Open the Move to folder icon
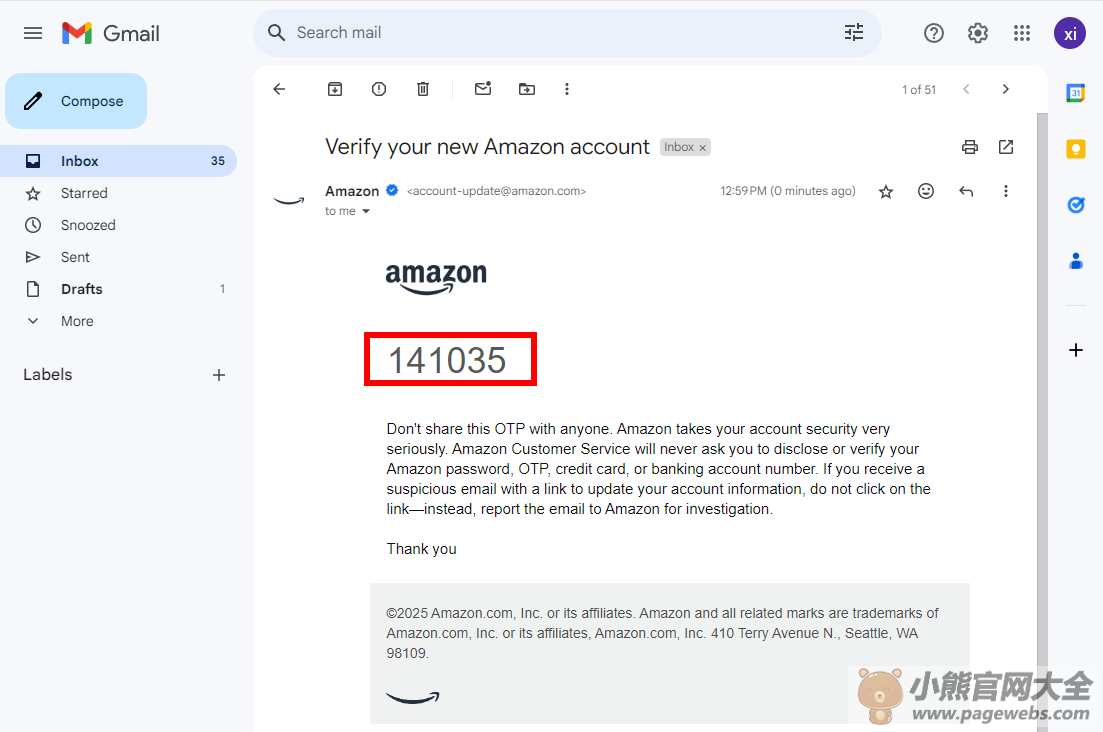 pyautogui.click(x=527, y=89)
